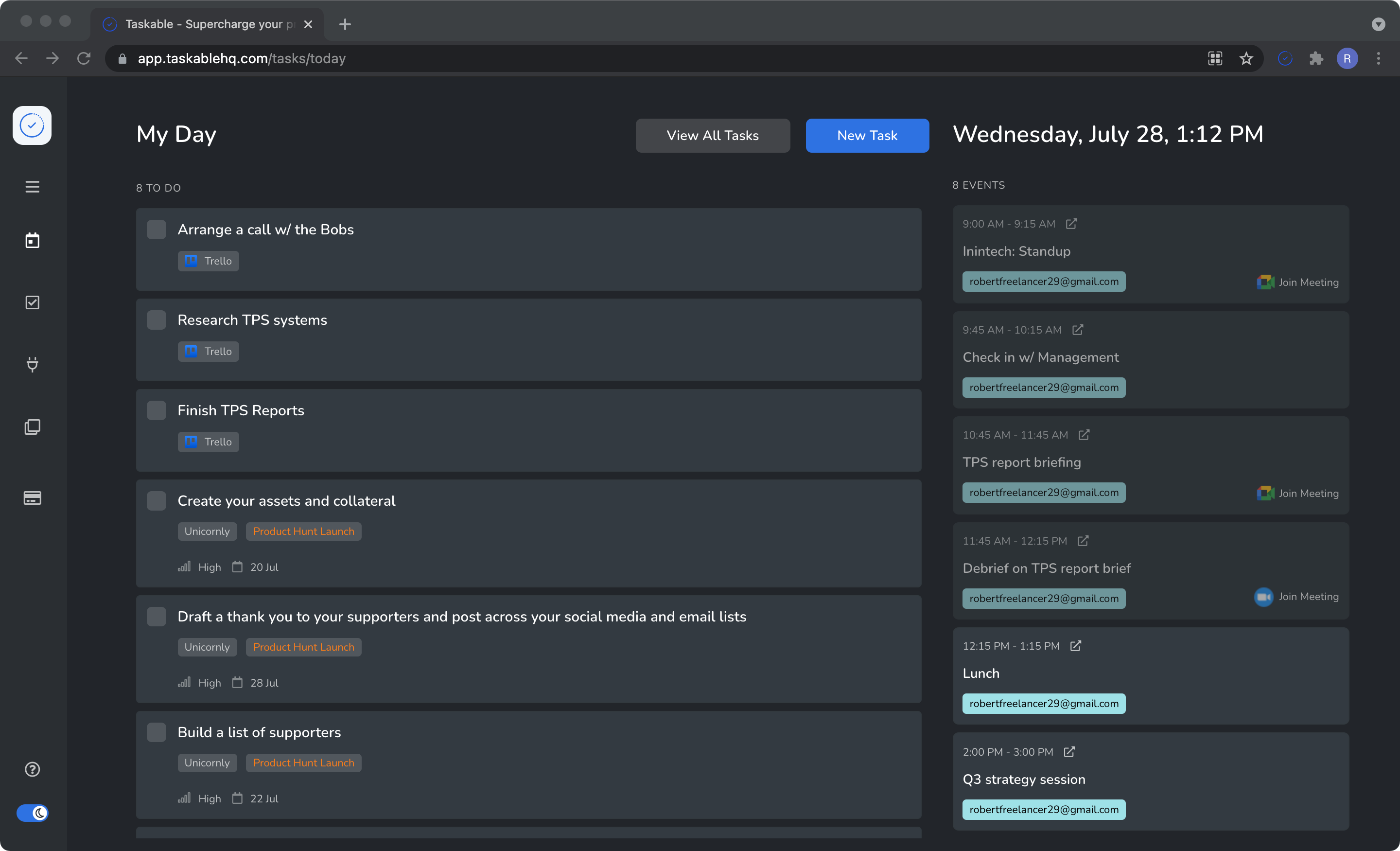
Task: Check off 'Arrange a call w/ the Bobs'
Action: click(156, 230)
